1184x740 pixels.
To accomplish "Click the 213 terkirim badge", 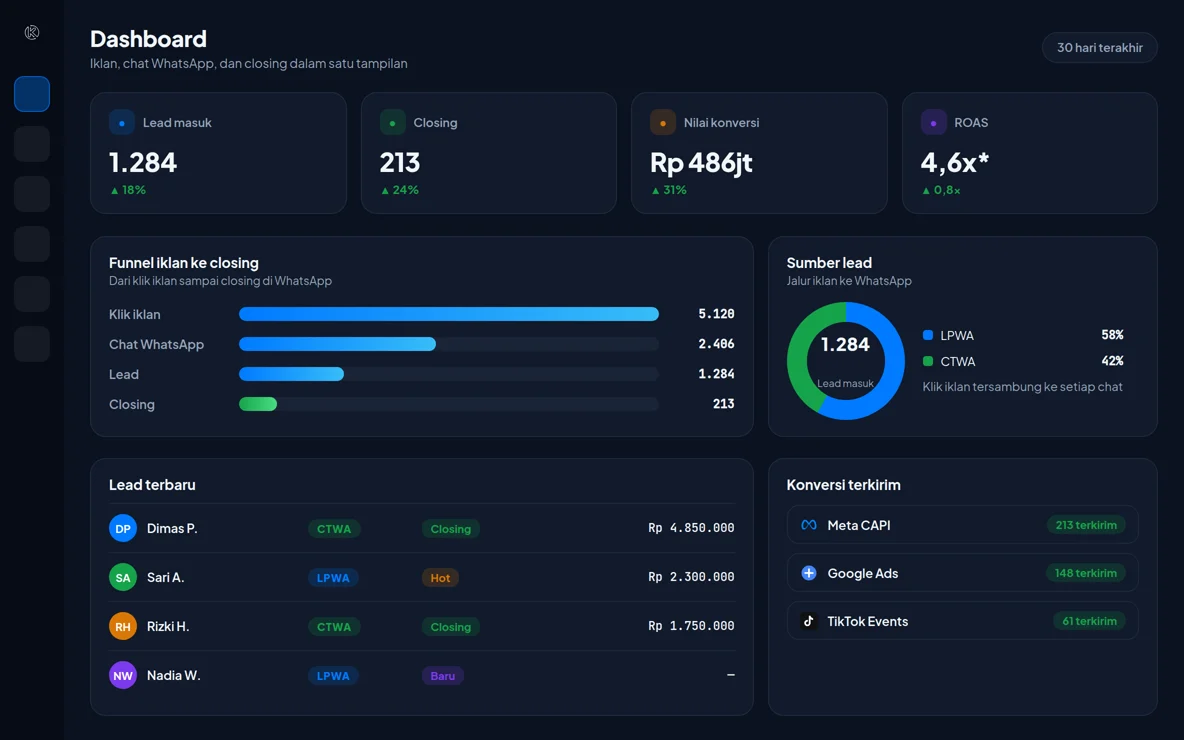I will click(1086, 525).
